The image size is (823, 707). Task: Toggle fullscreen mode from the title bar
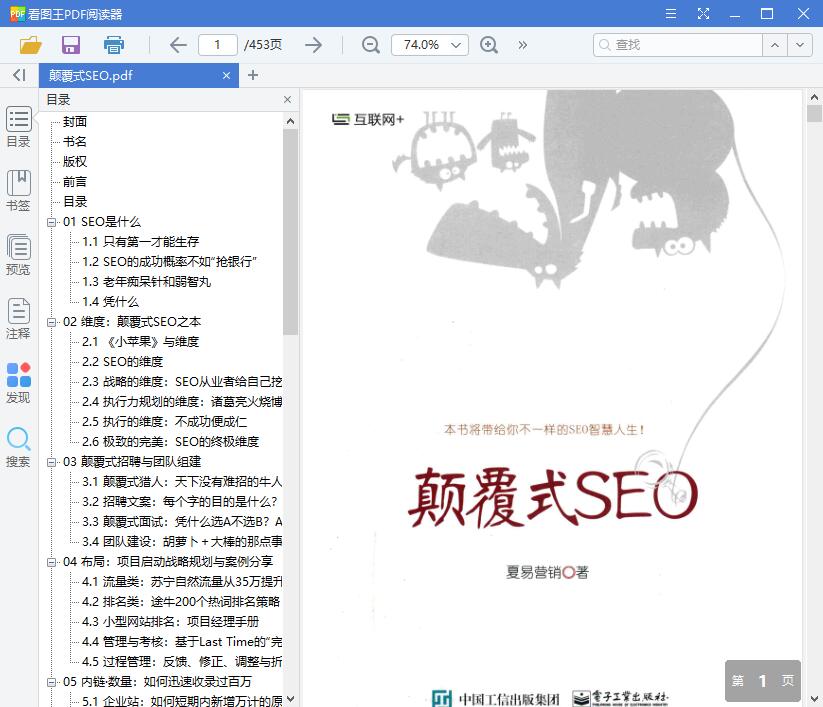703,13
